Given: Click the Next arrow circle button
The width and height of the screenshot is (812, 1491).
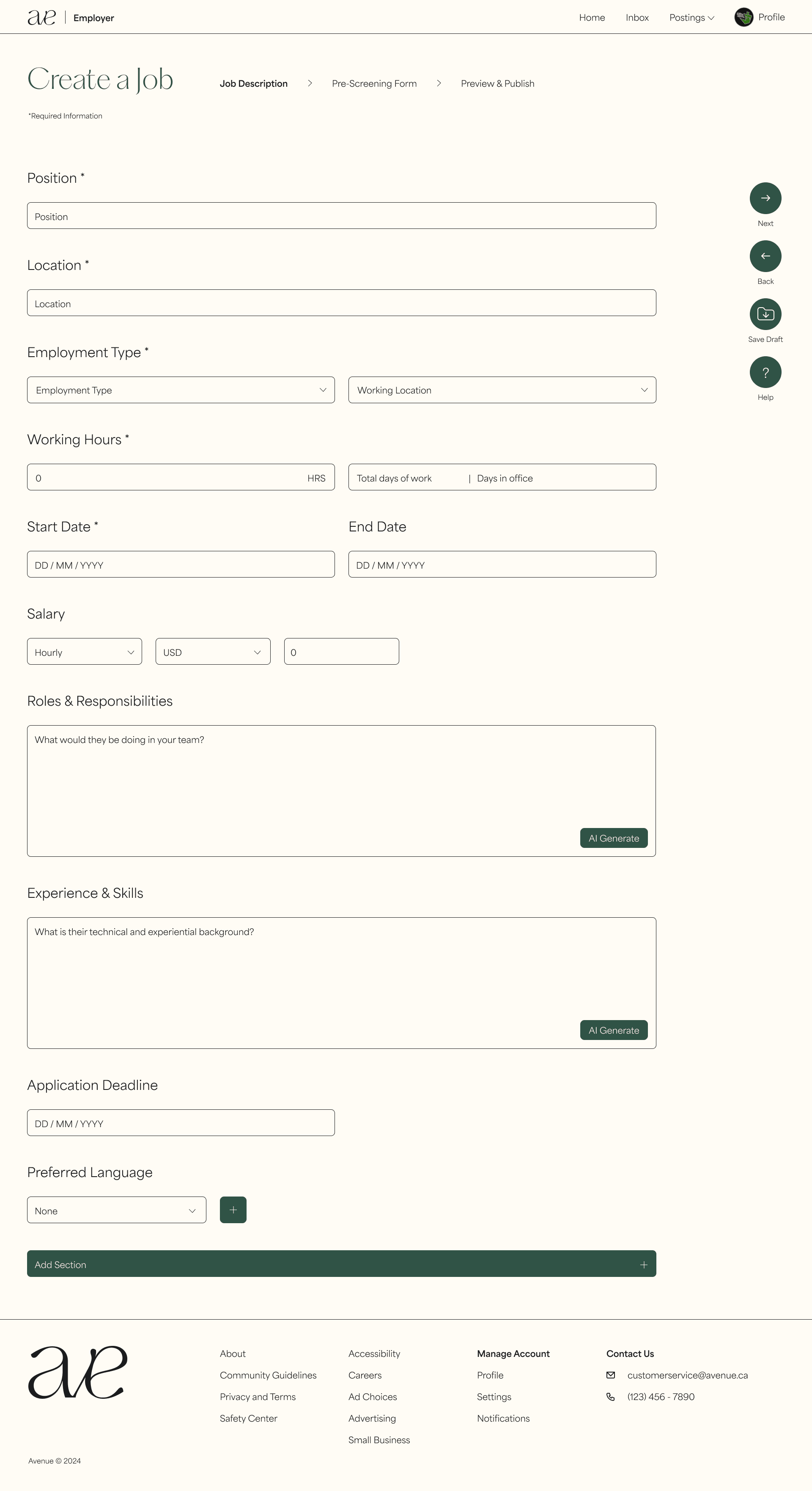Looking at the screenshot, I should click(x=765, y=198).
